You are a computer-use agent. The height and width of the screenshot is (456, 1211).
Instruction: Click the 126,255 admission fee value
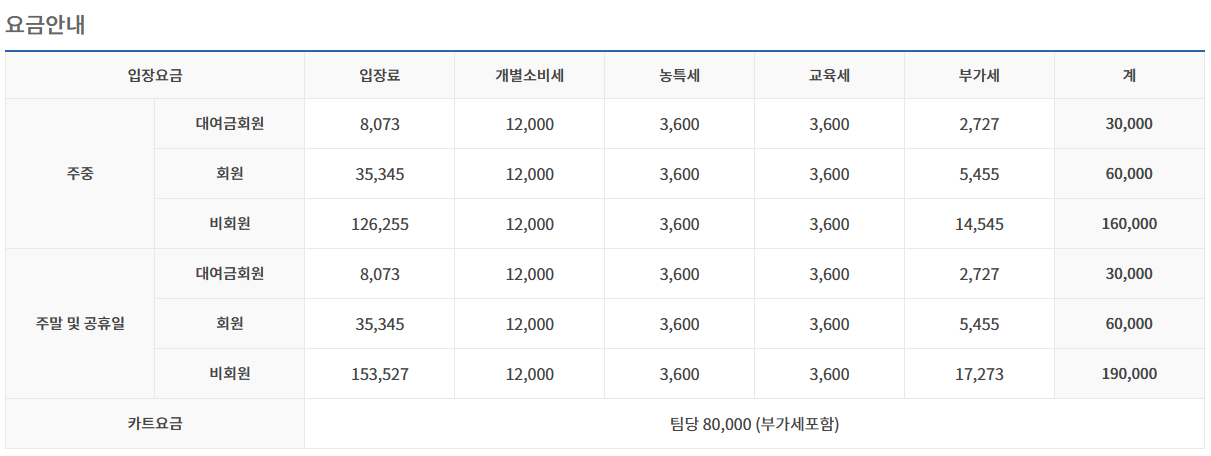379,224
